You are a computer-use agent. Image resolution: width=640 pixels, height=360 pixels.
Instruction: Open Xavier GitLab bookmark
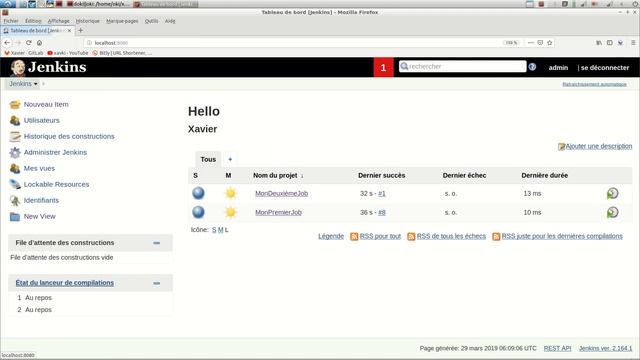24,53
